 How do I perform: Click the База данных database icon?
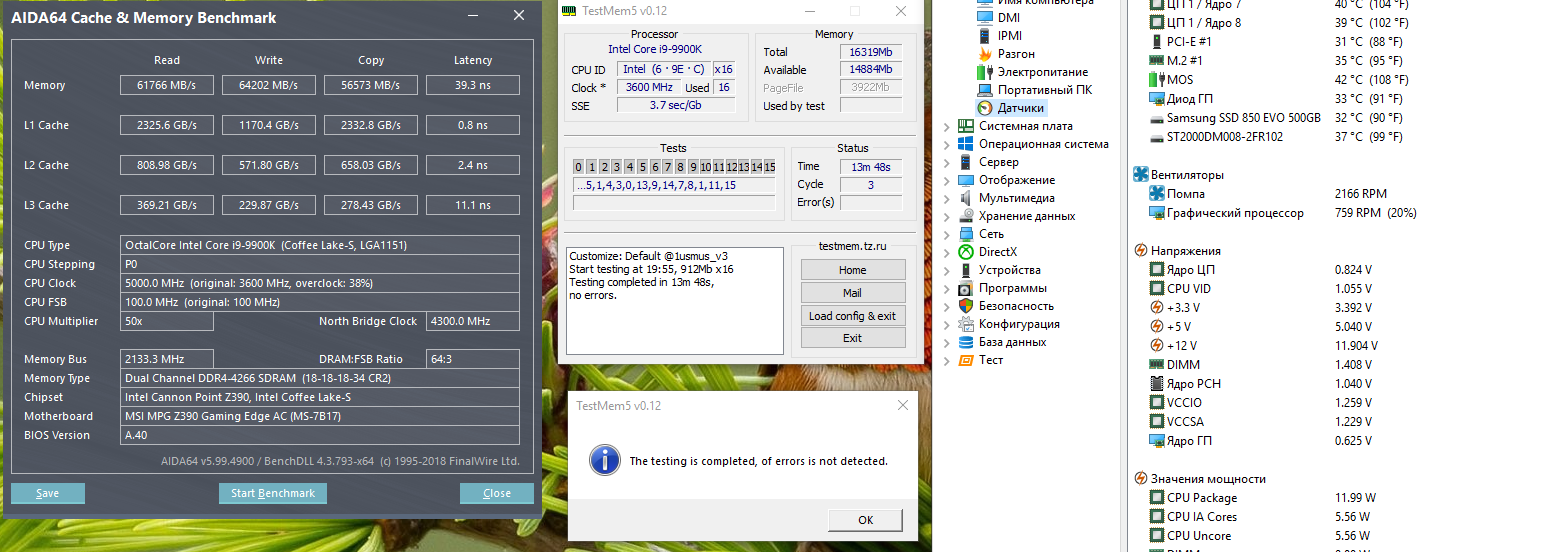(x=966, y=342)
